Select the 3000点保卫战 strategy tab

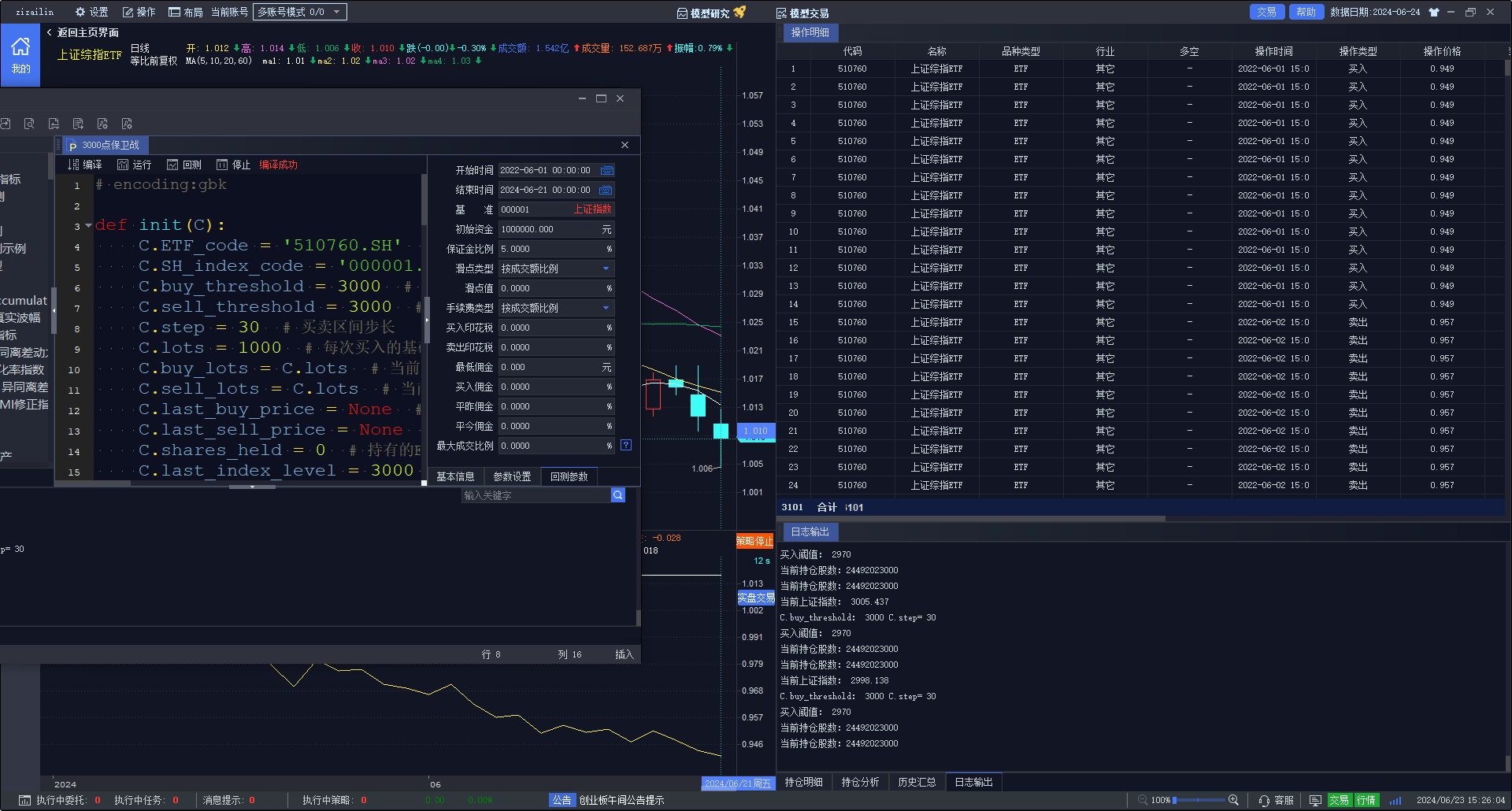(104, 145)
